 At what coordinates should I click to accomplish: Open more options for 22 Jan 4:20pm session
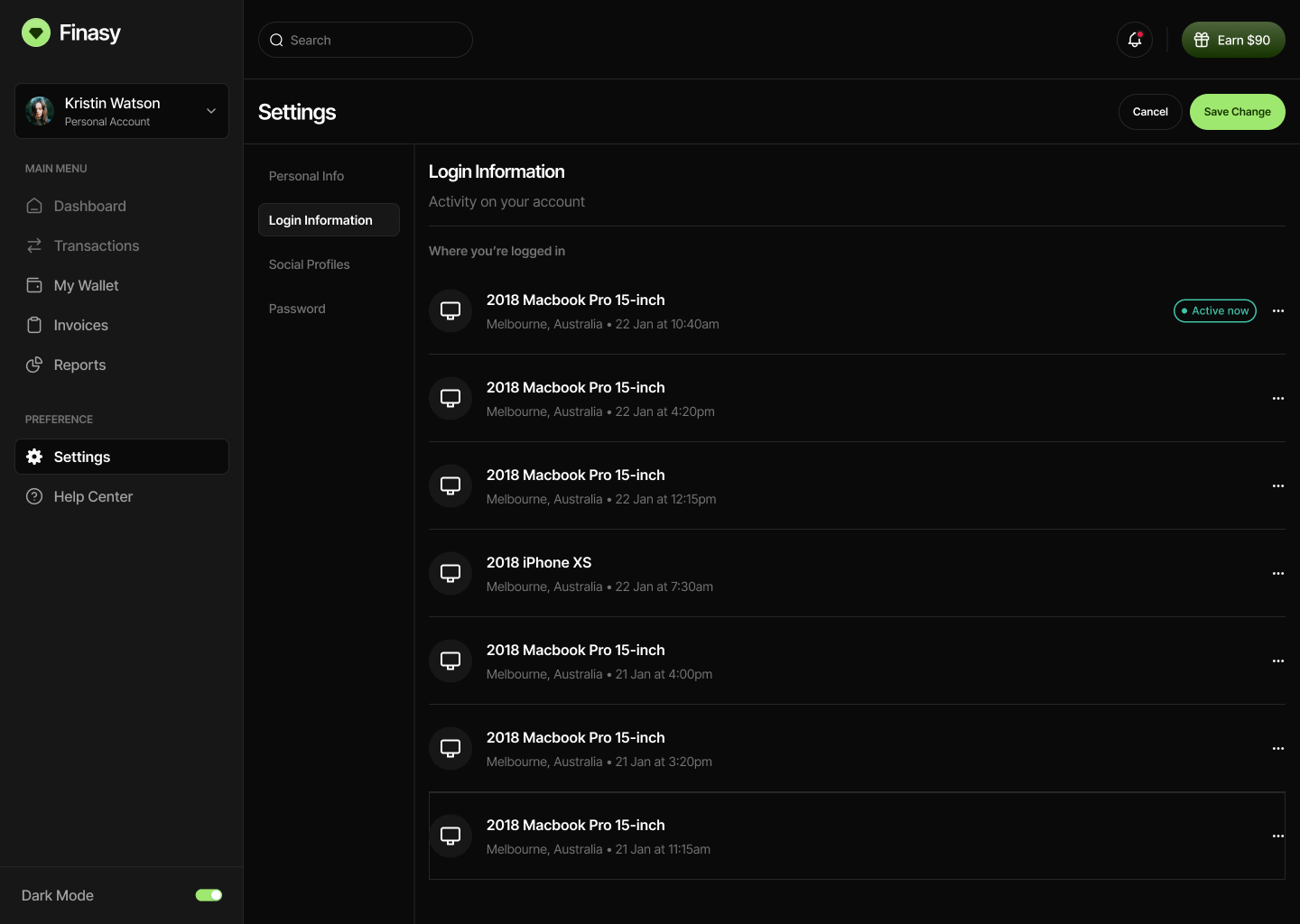(1278, 398)
